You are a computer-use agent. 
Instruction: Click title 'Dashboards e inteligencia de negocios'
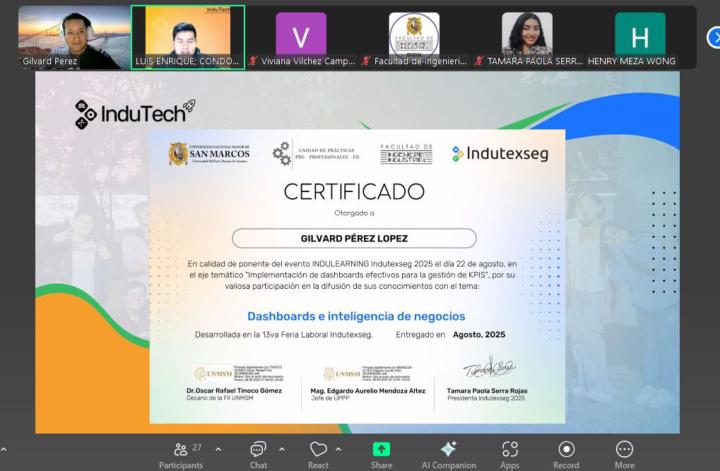click(356, 316)
